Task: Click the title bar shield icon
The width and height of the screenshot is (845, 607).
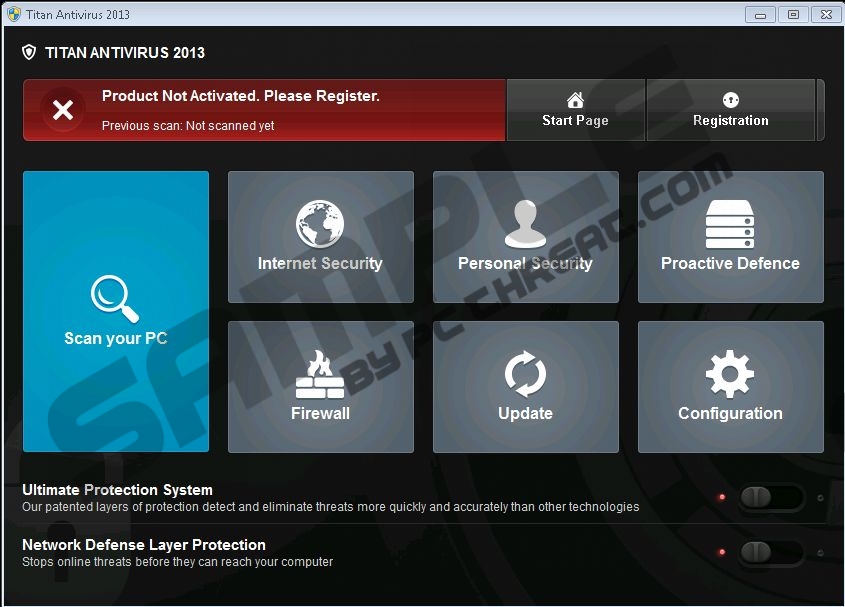Action: [14, 14]
